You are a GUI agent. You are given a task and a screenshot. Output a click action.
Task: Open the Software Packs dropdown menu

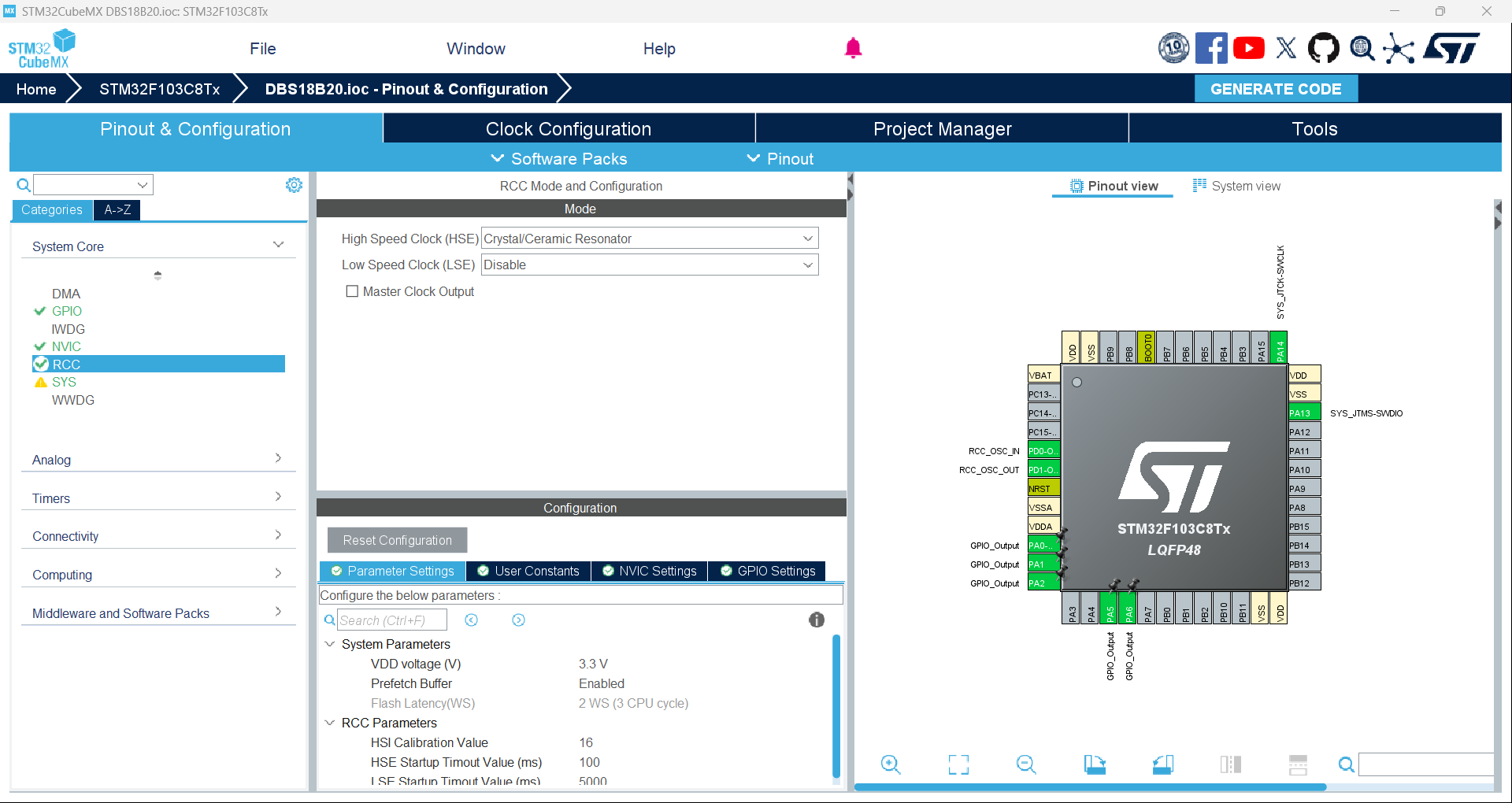pyautogui.click(x=559, y=159)
